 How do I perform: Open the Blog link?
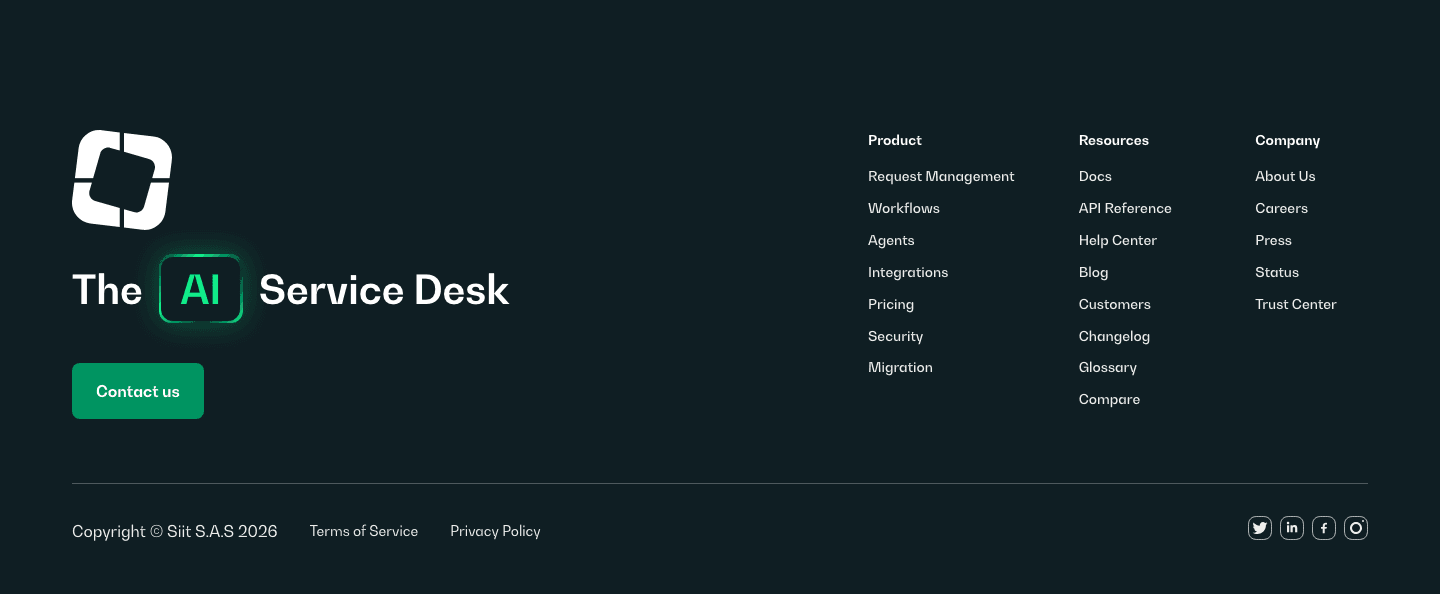point(1094,272)
